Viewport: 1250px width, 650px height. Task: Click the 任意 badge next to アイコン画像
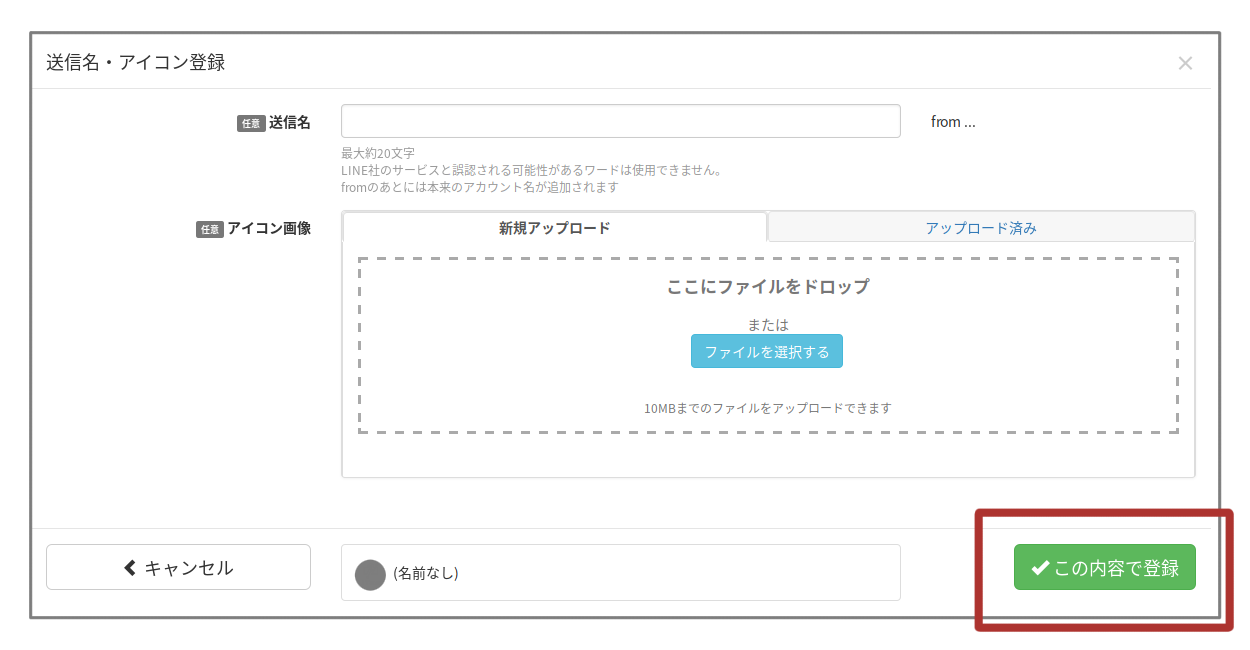coord(209,228)
